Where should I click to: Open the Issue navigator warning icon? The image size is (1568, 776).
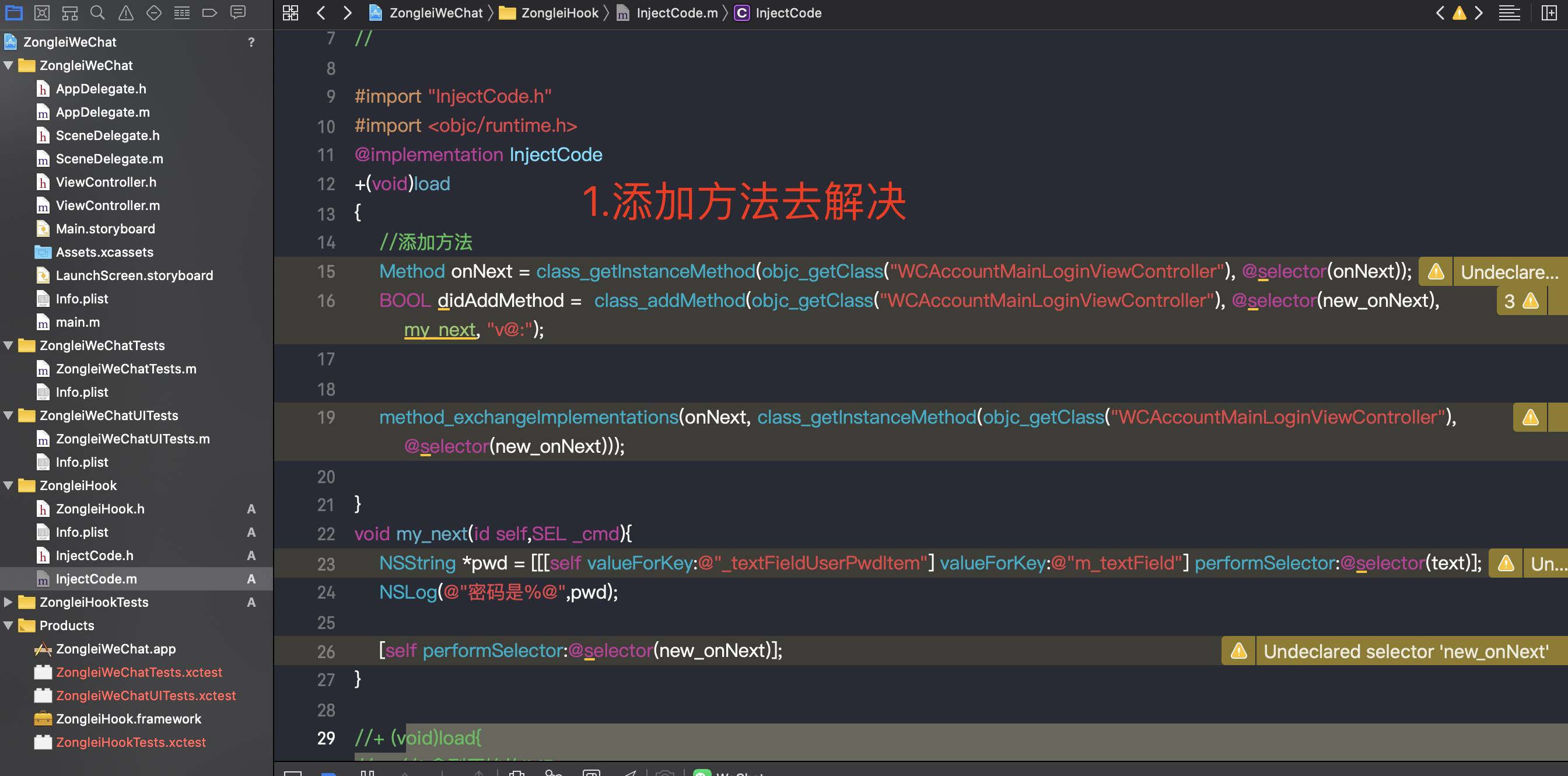[125, 12]
